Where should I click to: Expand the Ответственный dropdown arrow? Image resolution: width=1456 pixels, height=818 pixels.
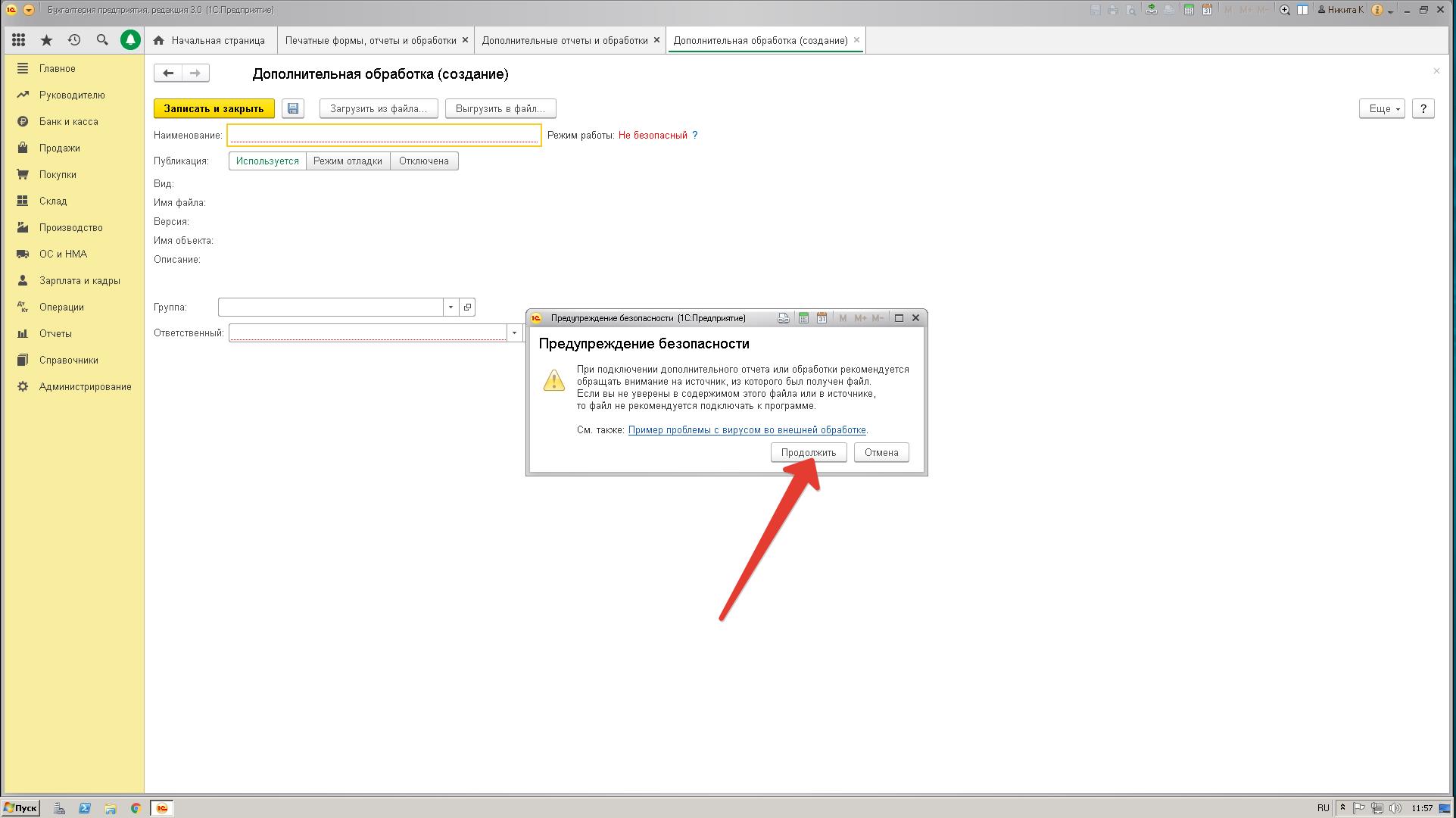tap(514, 333)
